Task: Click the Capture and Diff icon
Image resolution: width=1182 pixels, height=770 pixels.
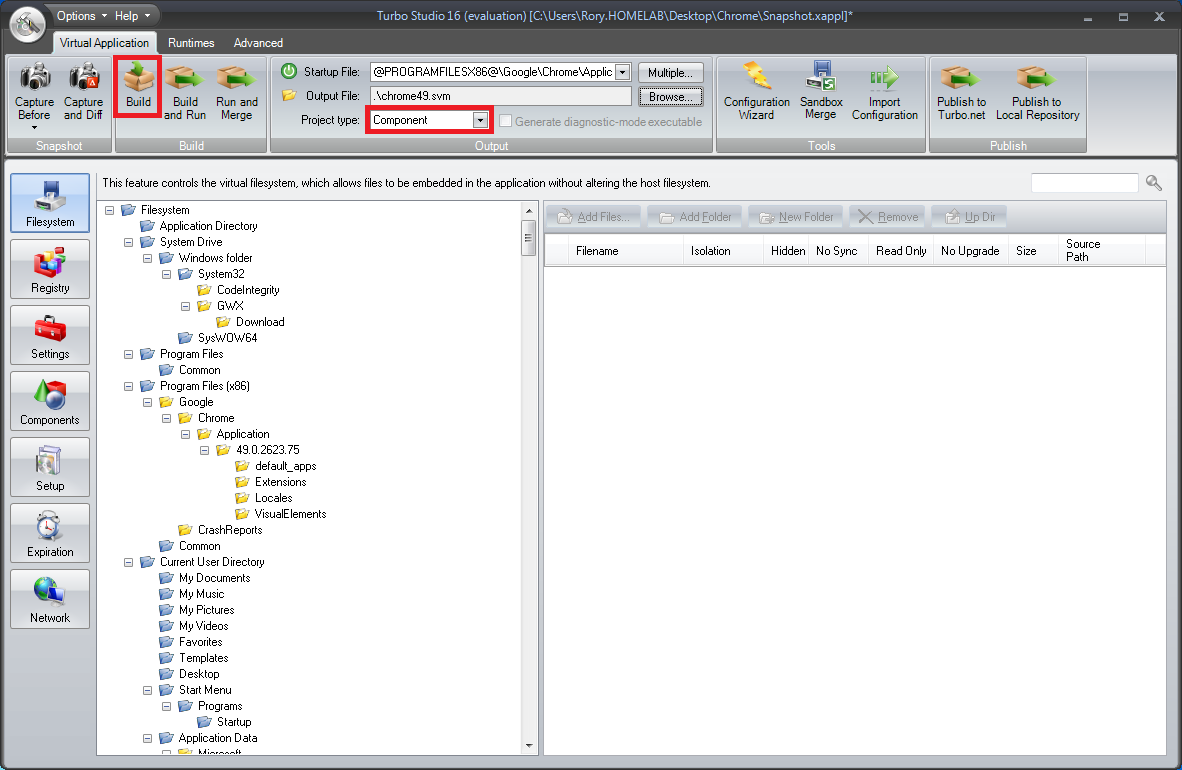Action: [x=84, y=78]
